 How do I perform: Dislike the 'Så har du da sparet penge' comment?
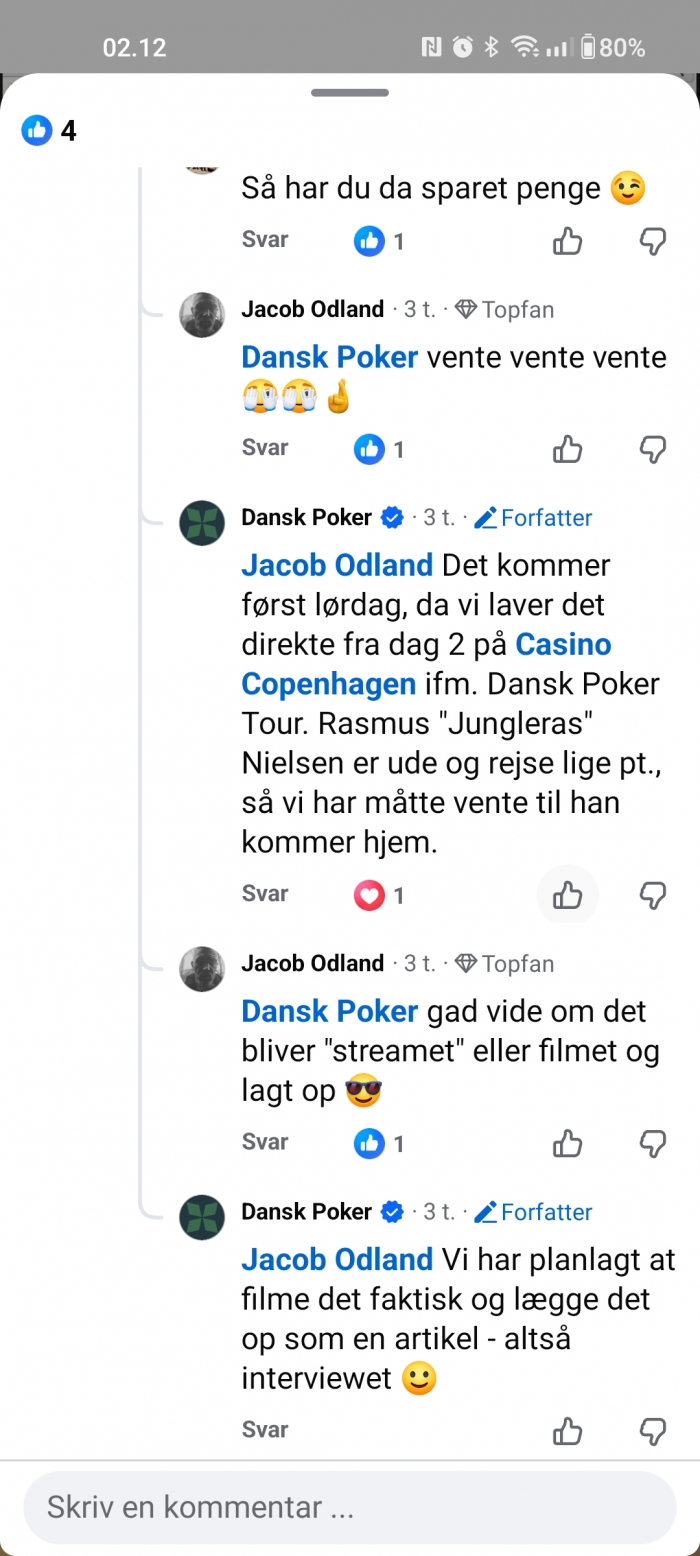pyautogui.click(x=652, y=240)
